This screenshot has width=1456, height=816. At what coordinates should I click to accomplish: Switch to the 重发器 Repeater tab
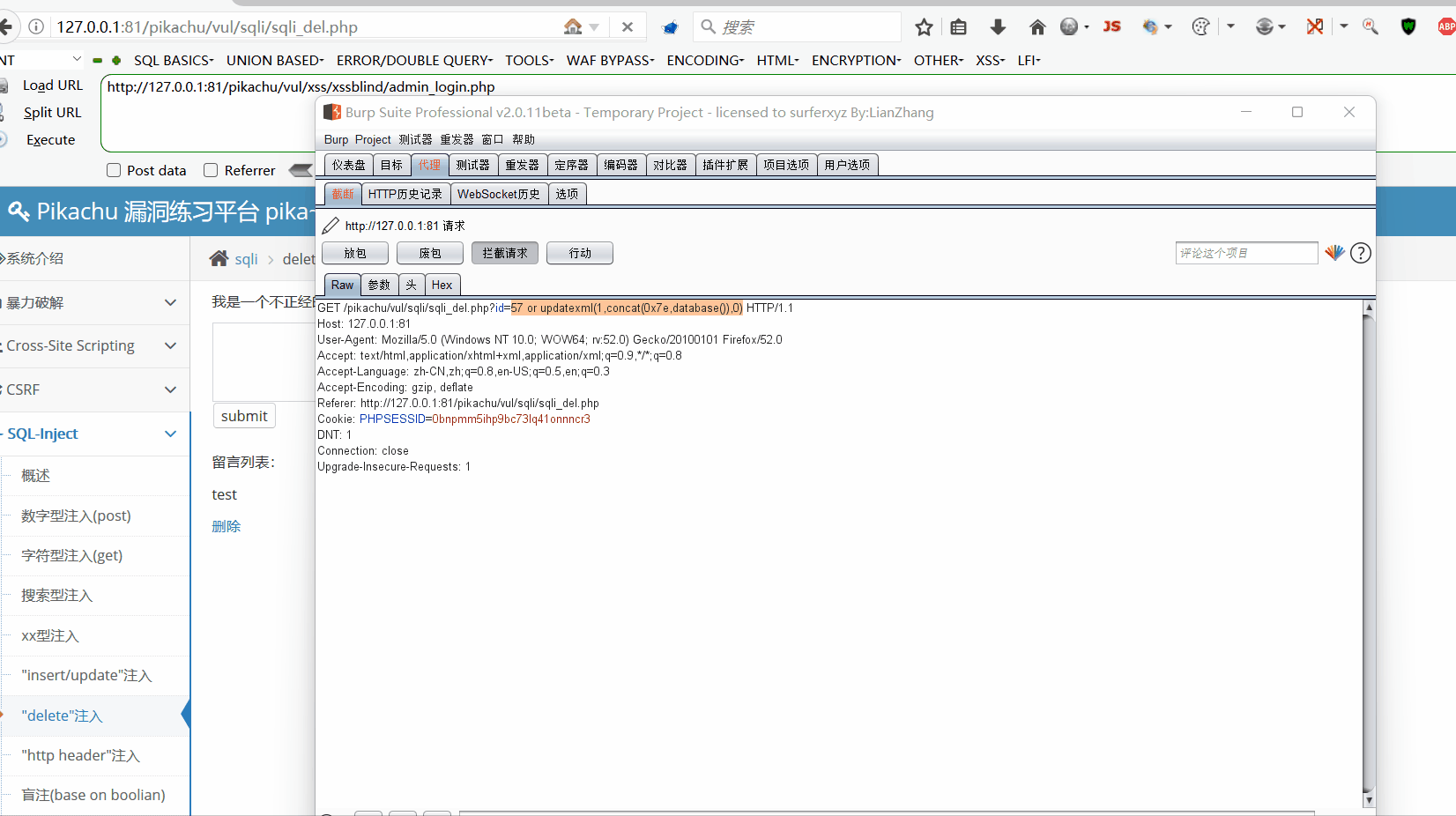coord(523,165)
